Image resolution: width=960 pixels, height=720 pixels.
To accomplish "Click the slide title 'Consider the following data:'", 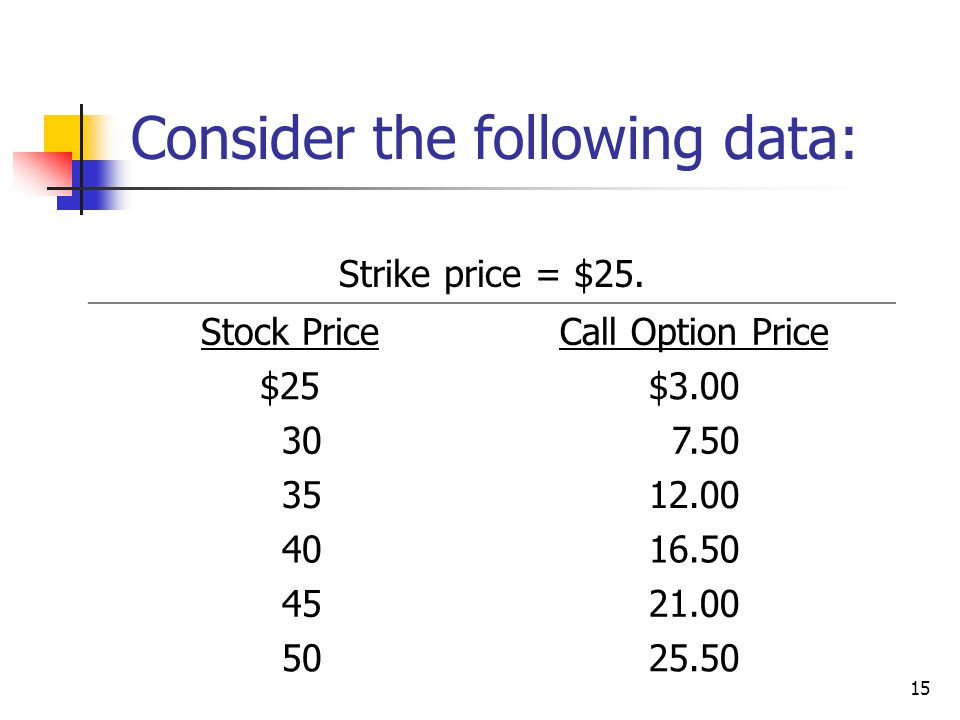I will pos(493,140).
